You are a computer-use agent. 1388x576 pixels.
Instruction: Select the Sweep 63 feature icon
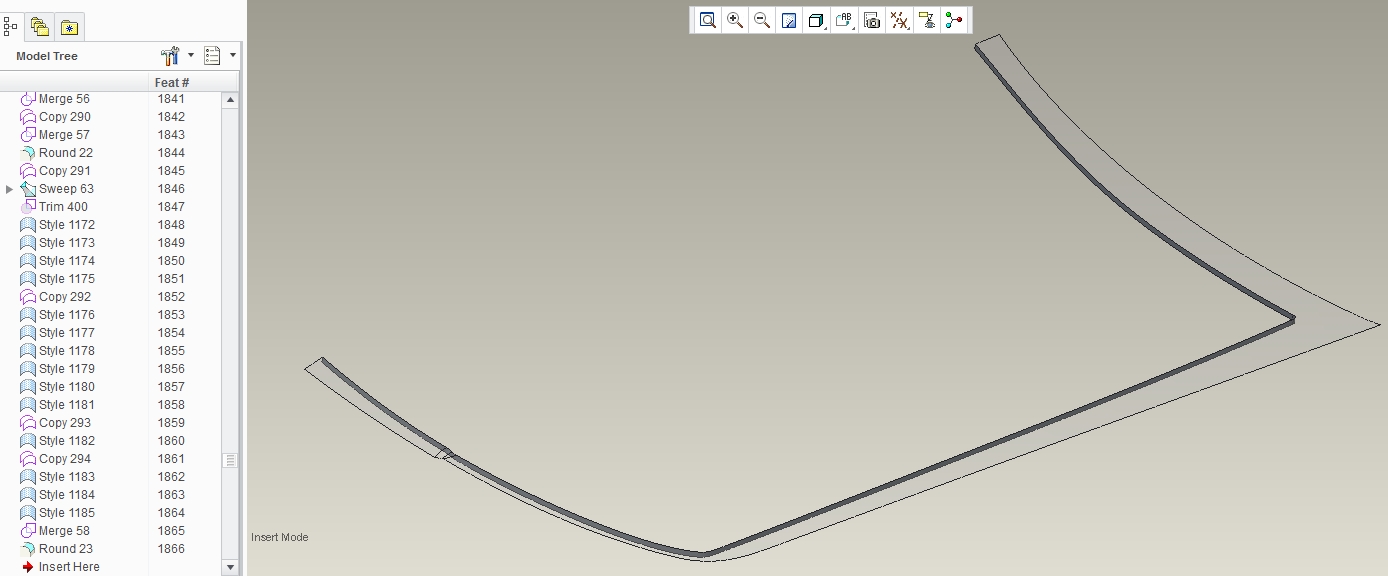click(28, 189)
